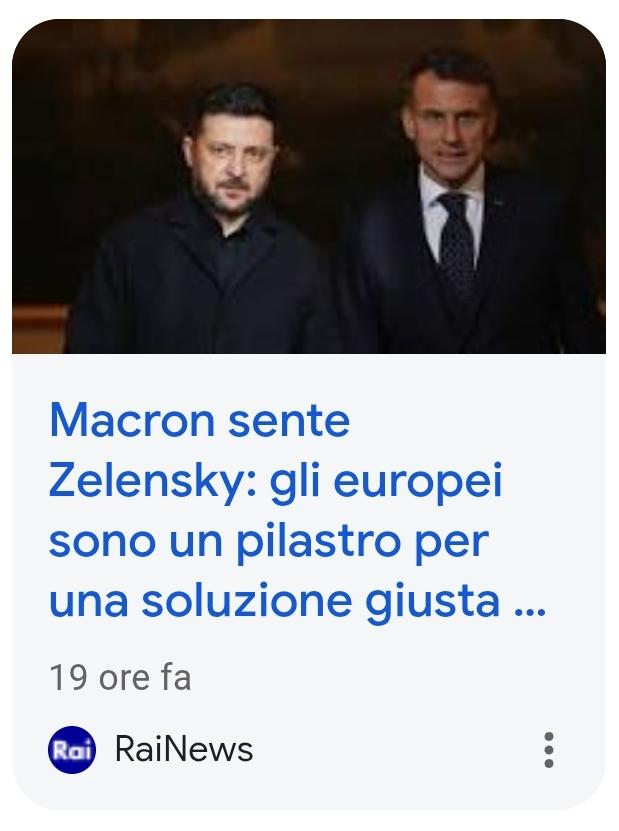The image size is (619, 831).
Task: Tap the ellipsis ending the headline
Action: click(530, 612)
